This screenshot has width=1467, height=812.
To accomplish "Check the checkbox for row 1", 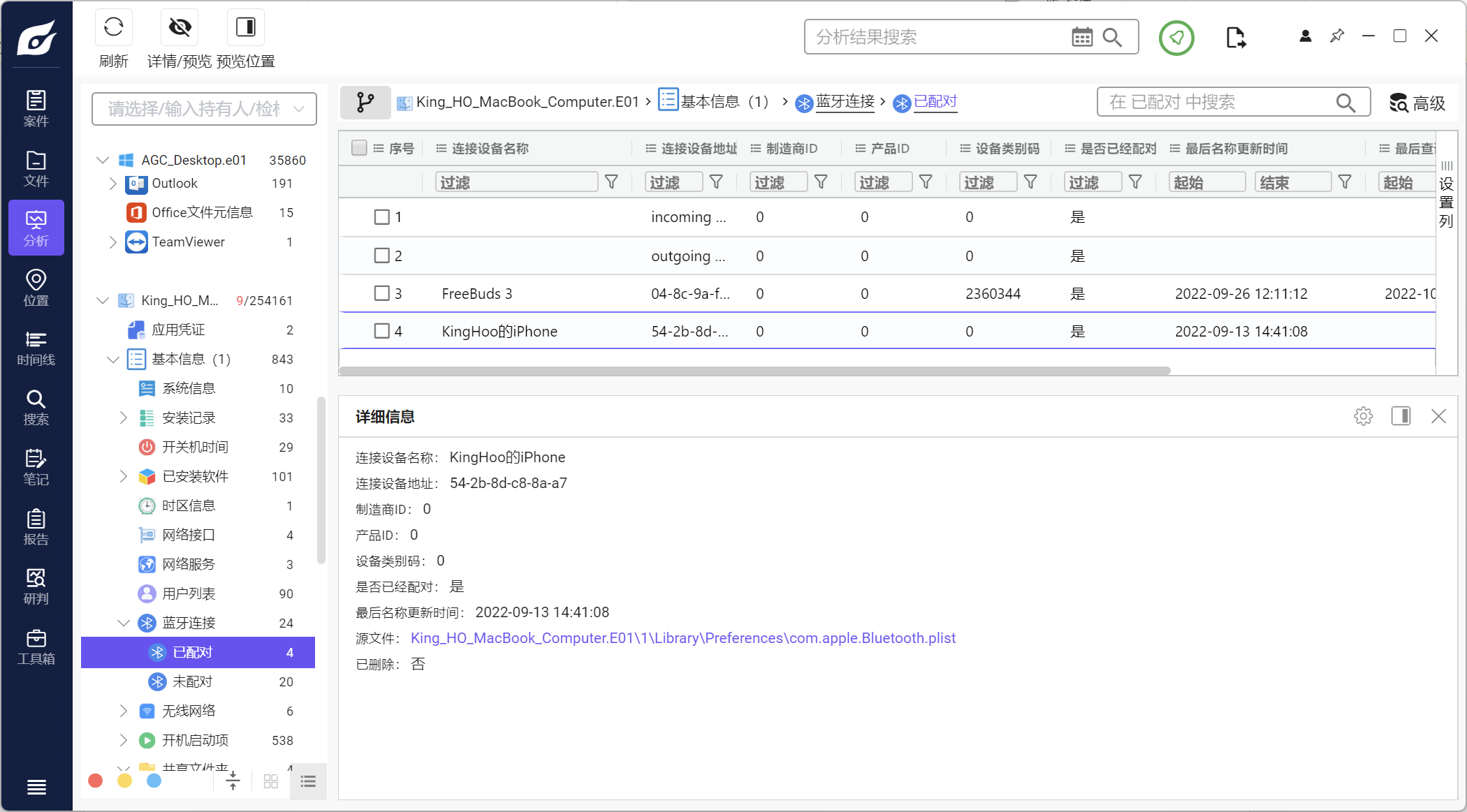I will tap(381, 217).
